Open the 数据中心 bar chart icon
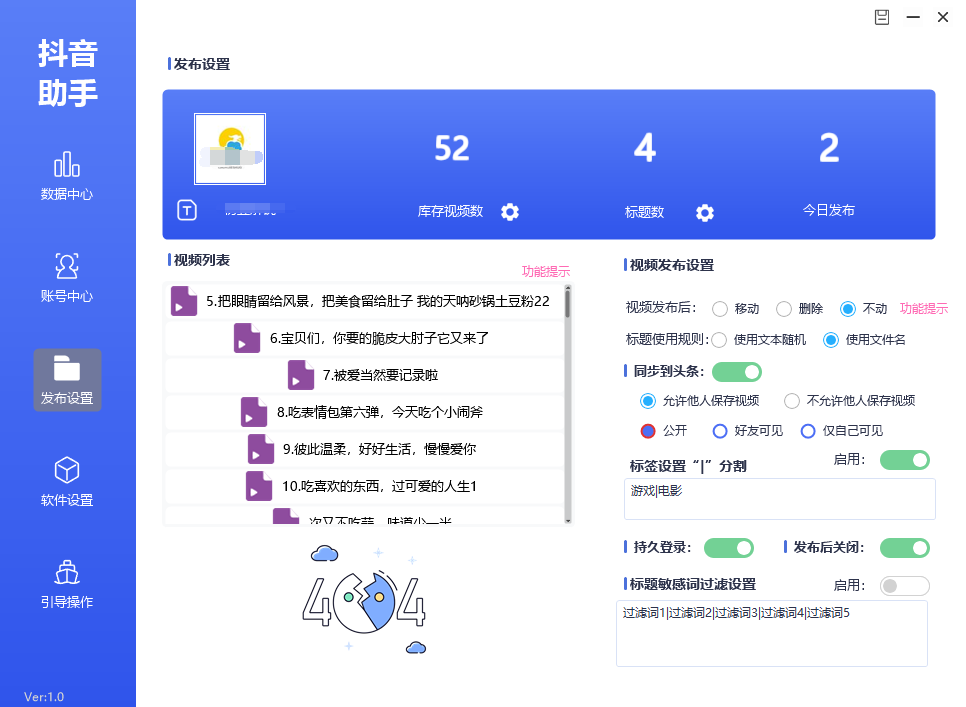The image size is (966, 707). tap(67, 164)
